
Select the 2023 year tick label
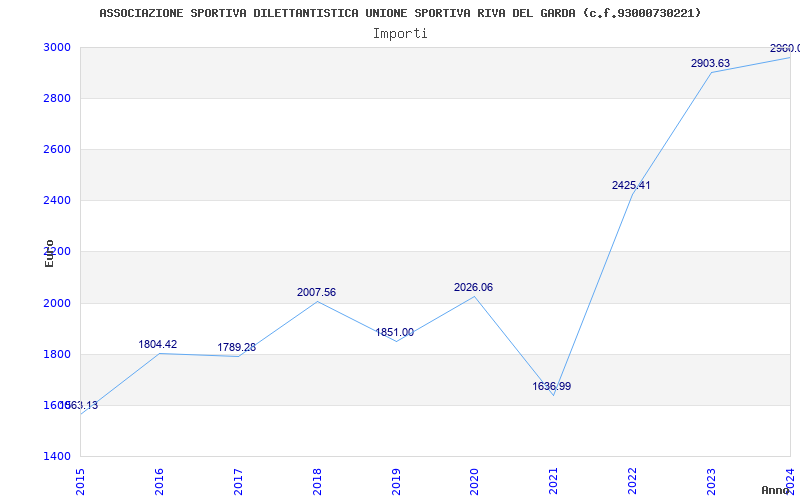click(x=711, y=480)
